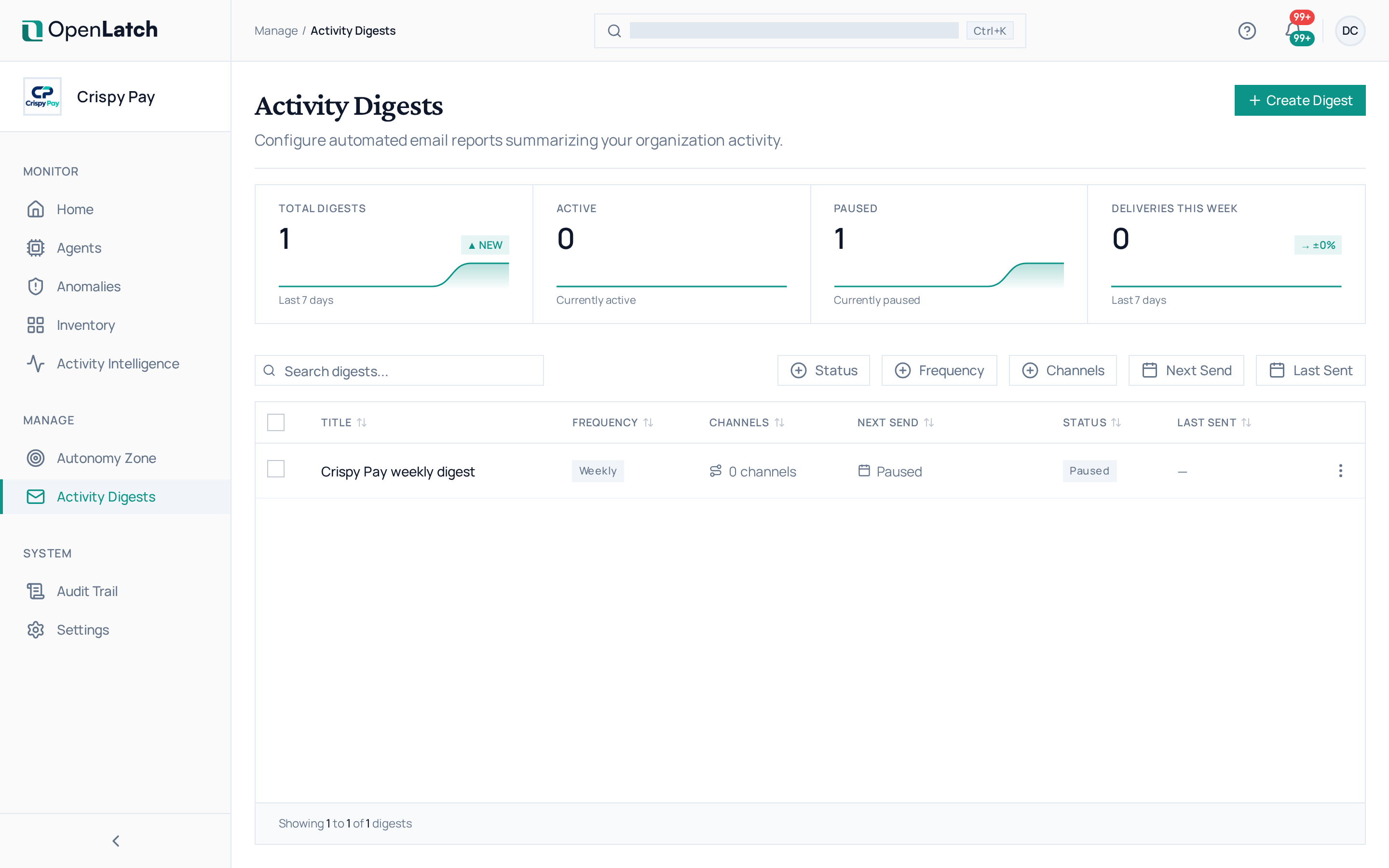Click the Ctrl+K shortcut badge
This screenshot has width=1389, height=868.
tap(990, 30)
